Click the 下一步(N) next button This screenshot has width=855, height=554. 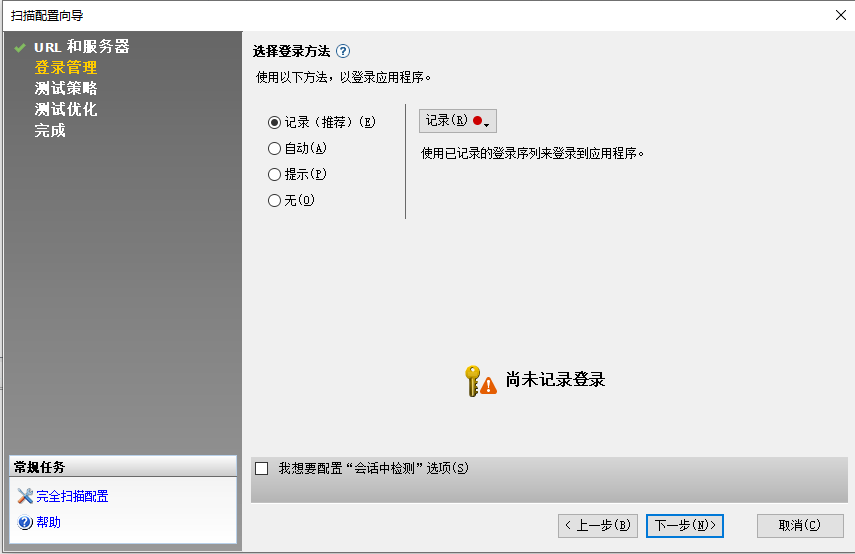[685, 526]
